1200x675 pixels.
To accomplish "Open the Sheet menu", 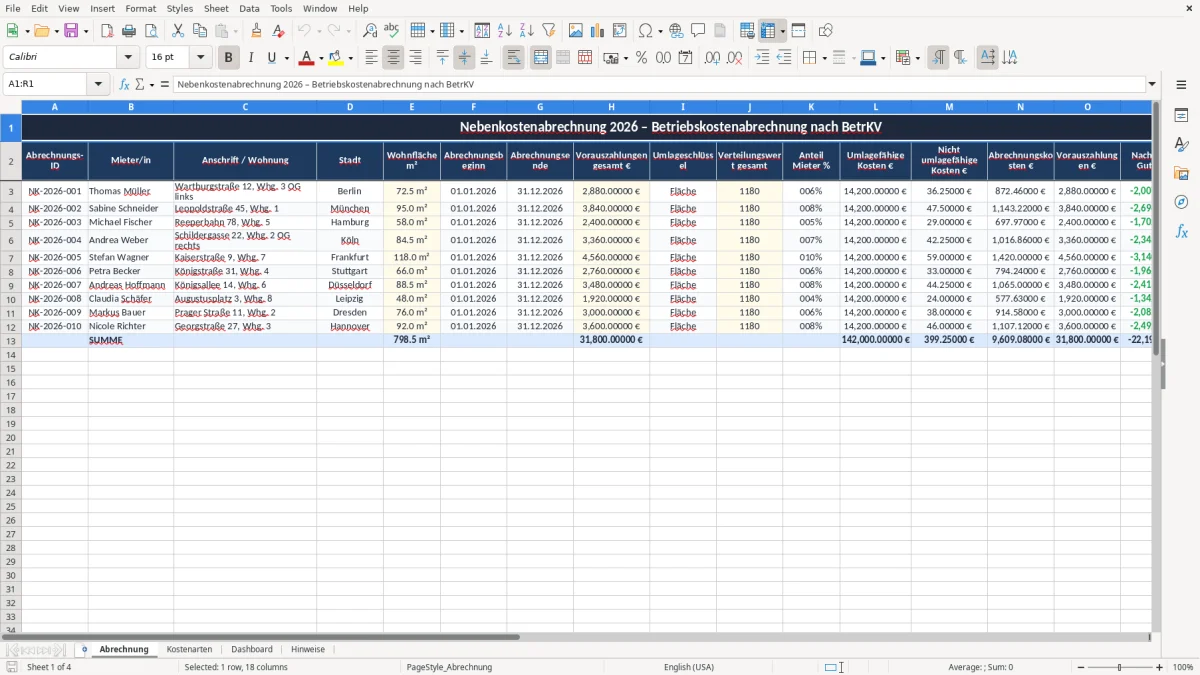I will 216,8.
